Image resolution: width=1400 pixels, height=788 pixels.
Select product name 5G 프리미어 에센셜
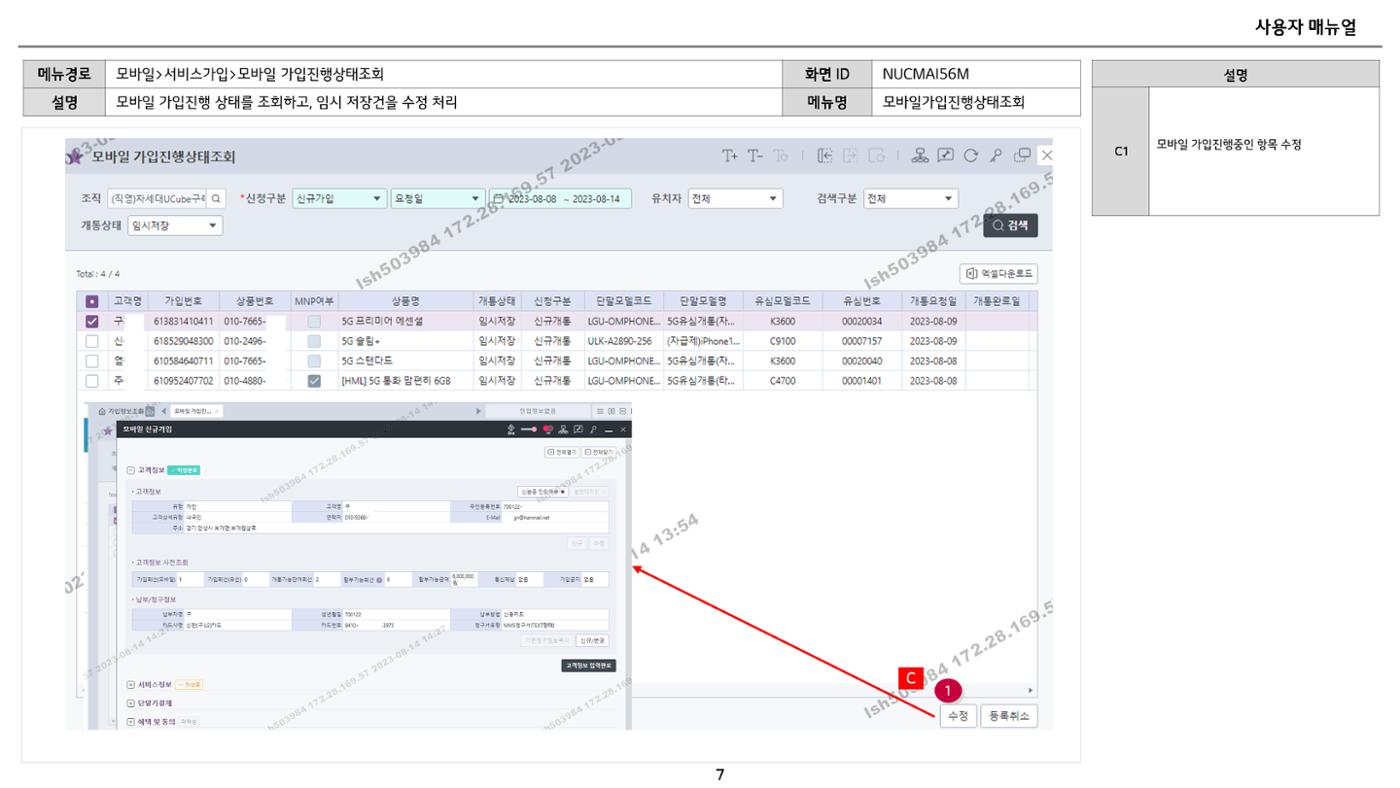(382, 321)
